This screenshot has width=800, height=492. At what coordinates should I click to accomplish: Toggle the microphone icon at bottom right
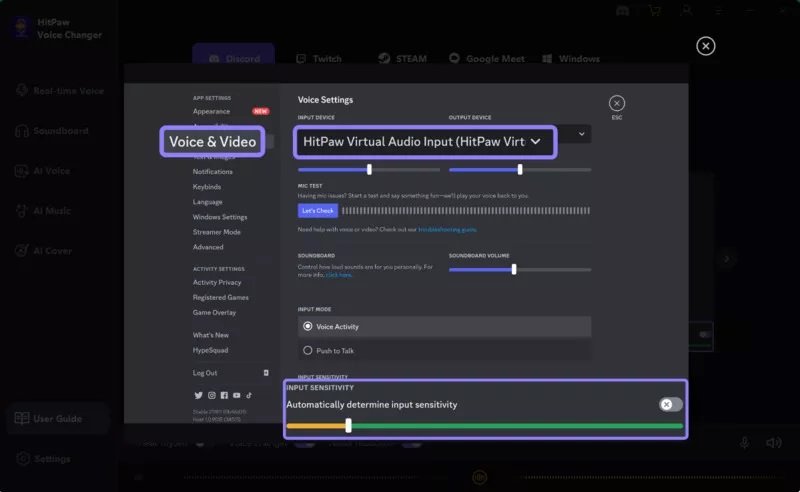click(744, 442)
